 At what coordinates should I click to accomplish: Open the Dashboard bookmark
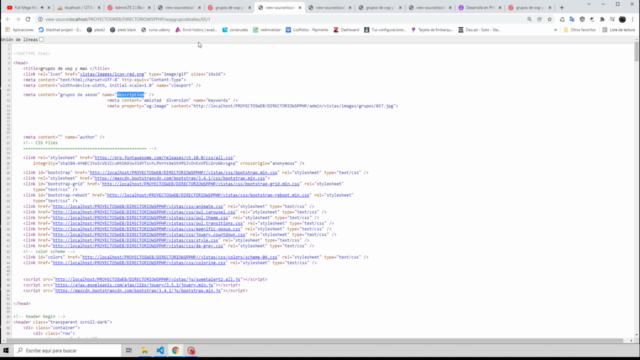click(346, 30)
